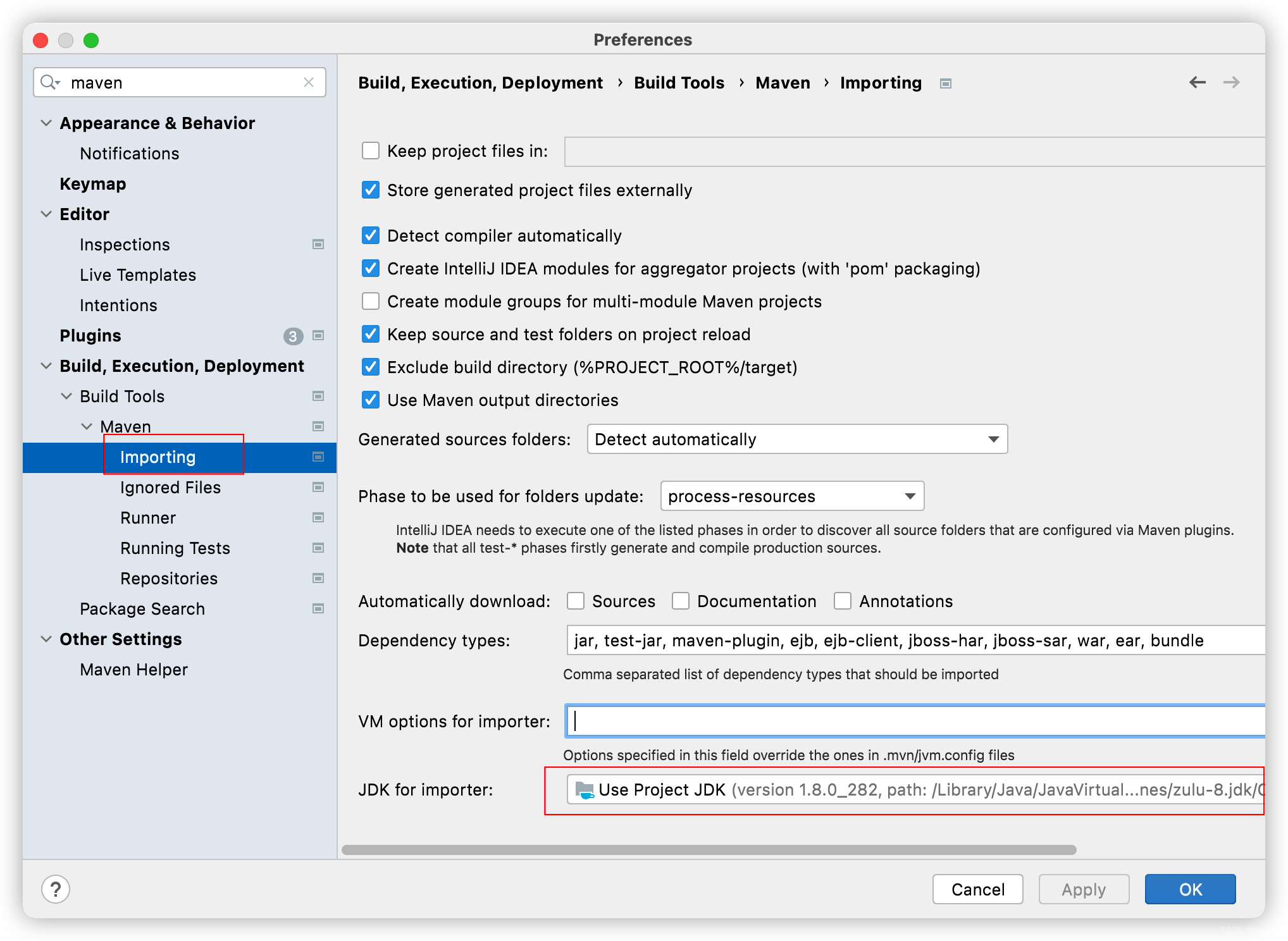
Task: Open Ignored Files under Maven
Action: click(170, 487)
